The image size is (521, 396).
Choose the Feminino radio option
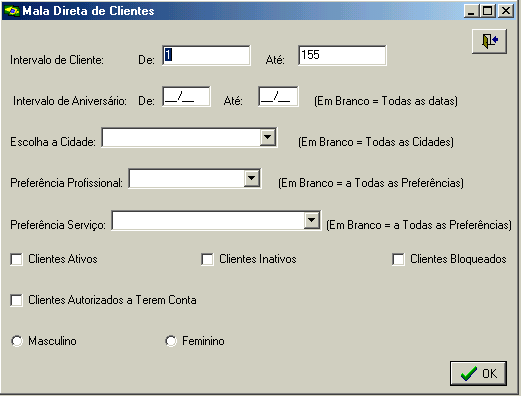171,341
